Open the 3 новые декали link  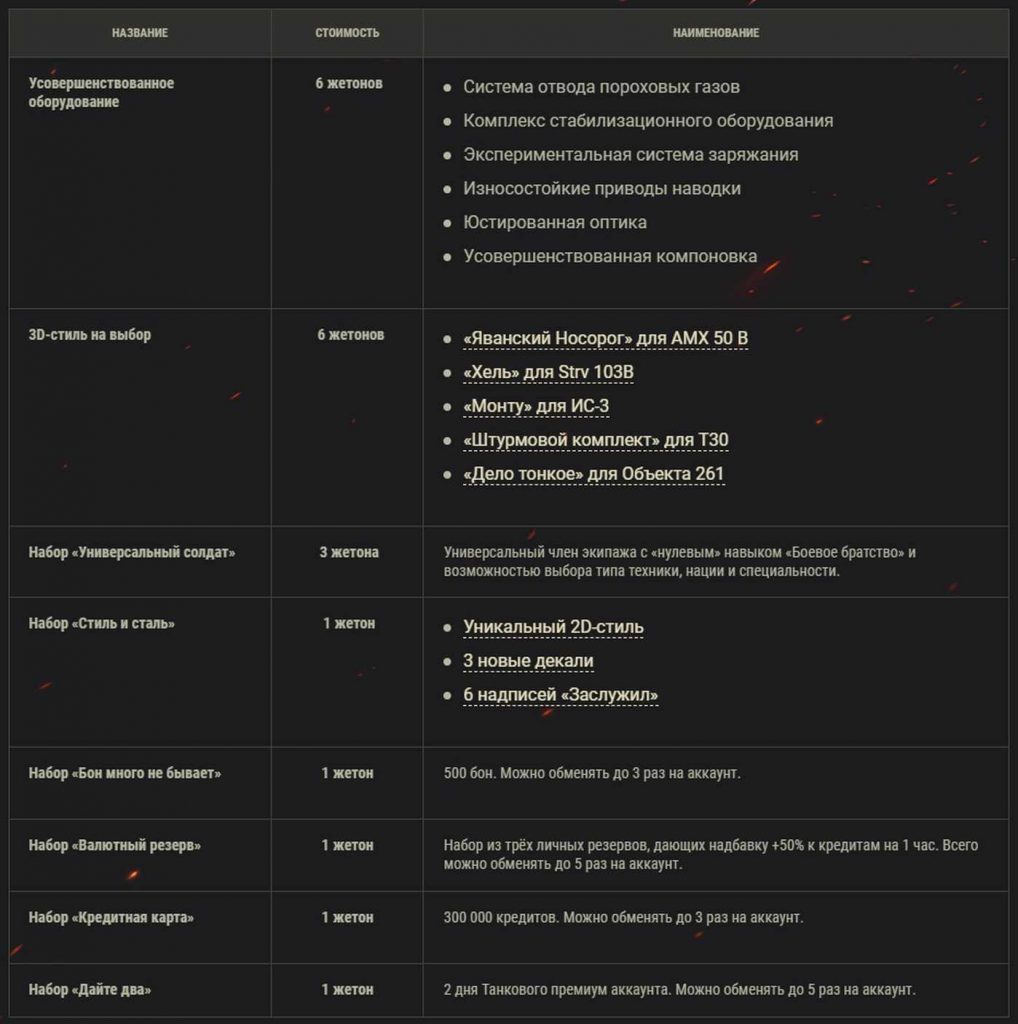[528, 661]
